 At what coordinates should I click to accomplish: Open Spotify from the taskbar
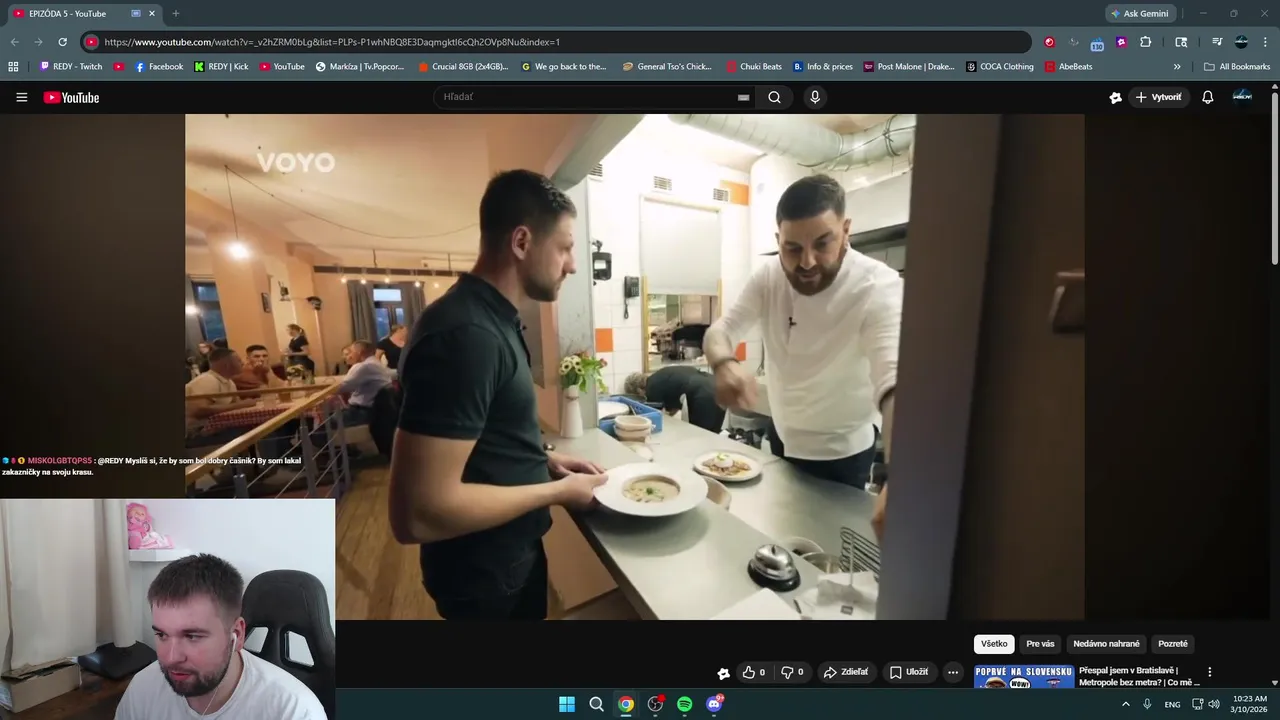tap(684, 704)
